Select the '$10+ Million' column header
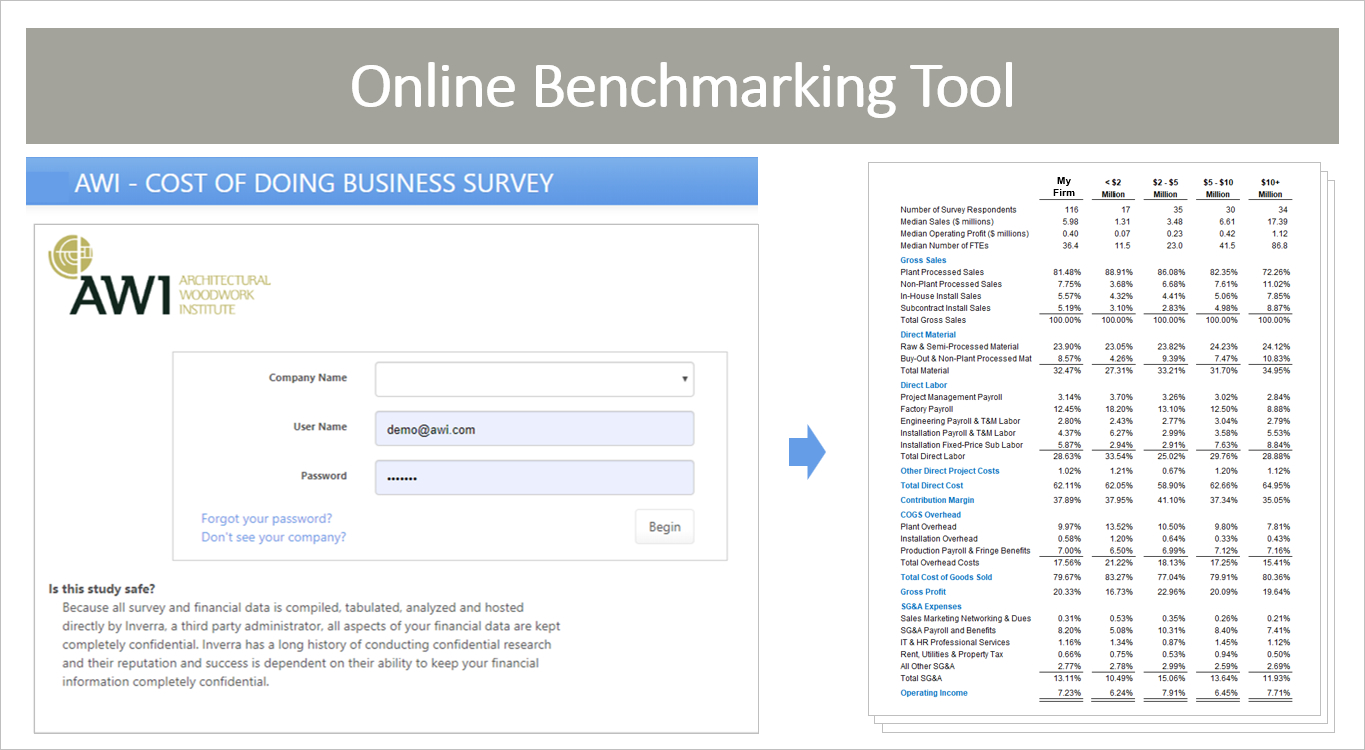Image resolution: width=1365 pixels, height=750 pixels. pyautogui.click(x=1270, y=188)
